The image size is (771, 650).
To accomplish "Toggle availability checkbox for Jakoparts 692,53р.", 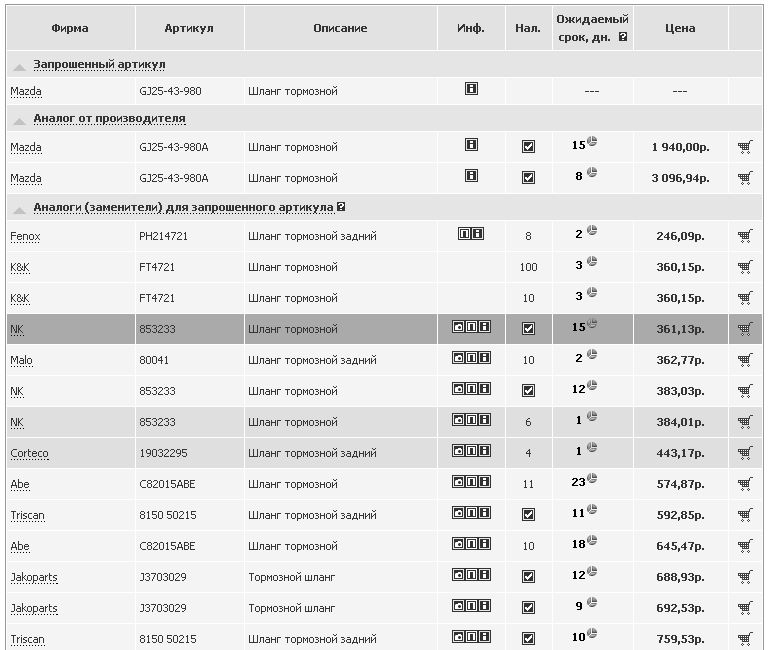I will (529, 607).
